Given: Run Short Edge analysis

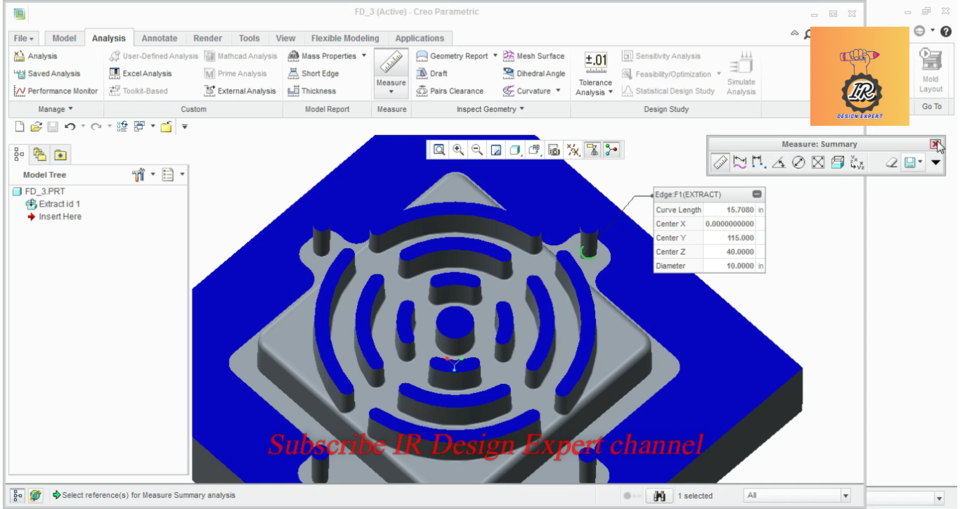Looking at the screenshot, I should coord(313,74).
